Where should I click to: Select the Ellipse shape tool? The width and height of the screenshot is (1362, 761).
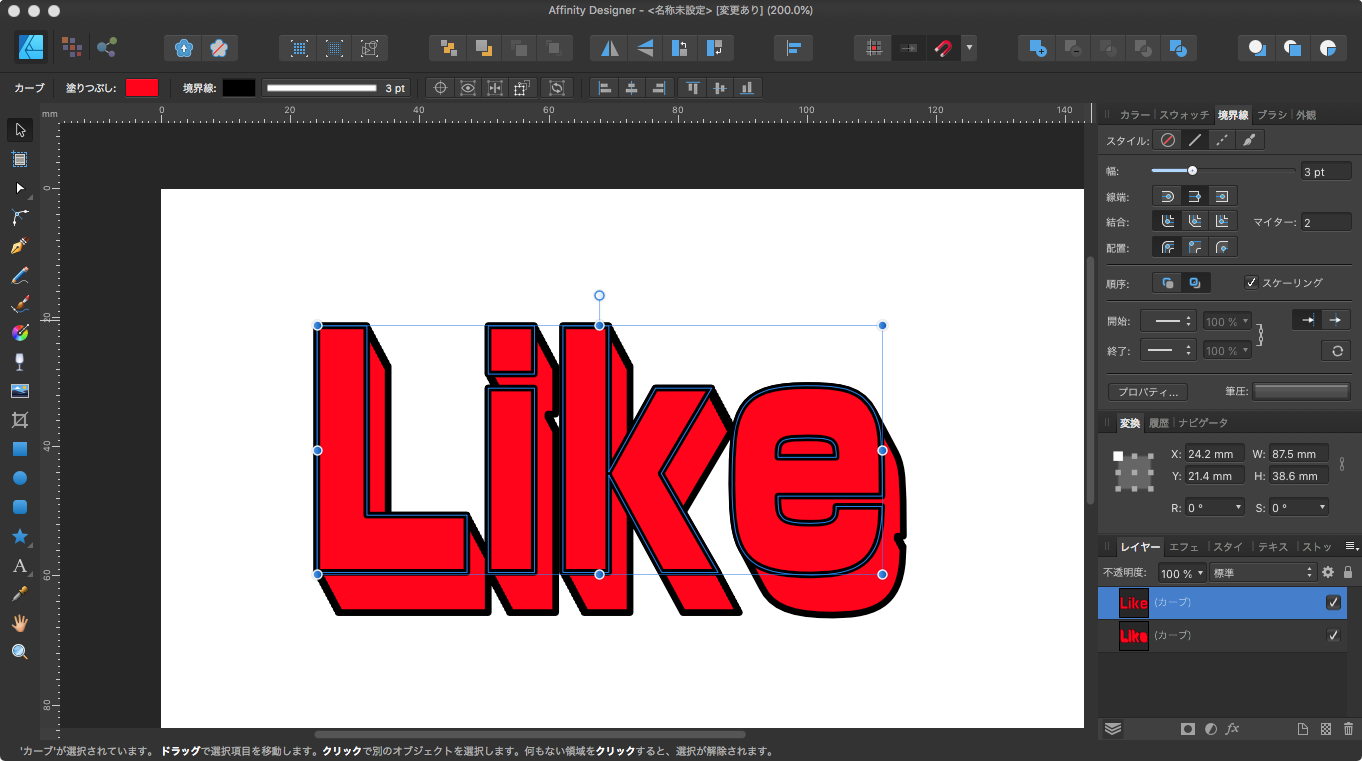click(x=19, y=478)
